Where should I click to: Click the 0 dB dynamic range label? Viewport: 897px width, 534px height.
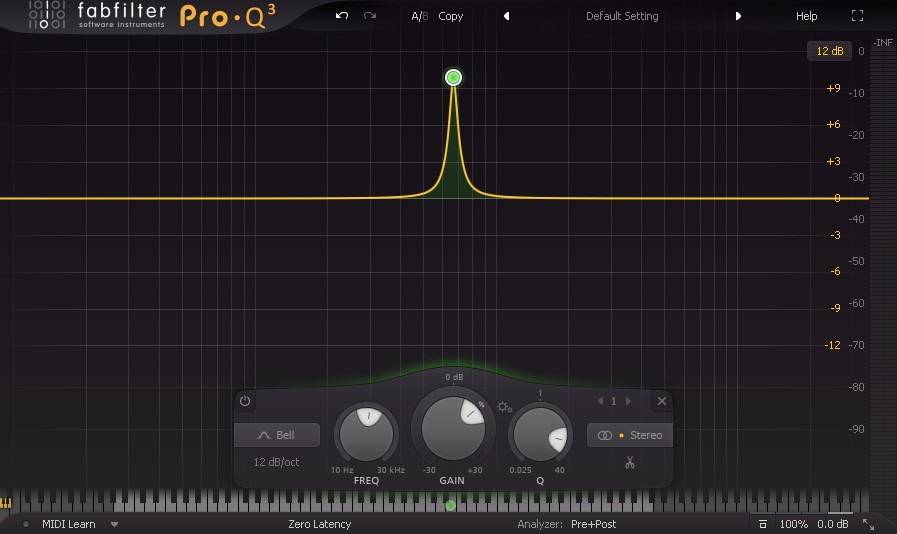pyautogui.click(x=454, y=377)
